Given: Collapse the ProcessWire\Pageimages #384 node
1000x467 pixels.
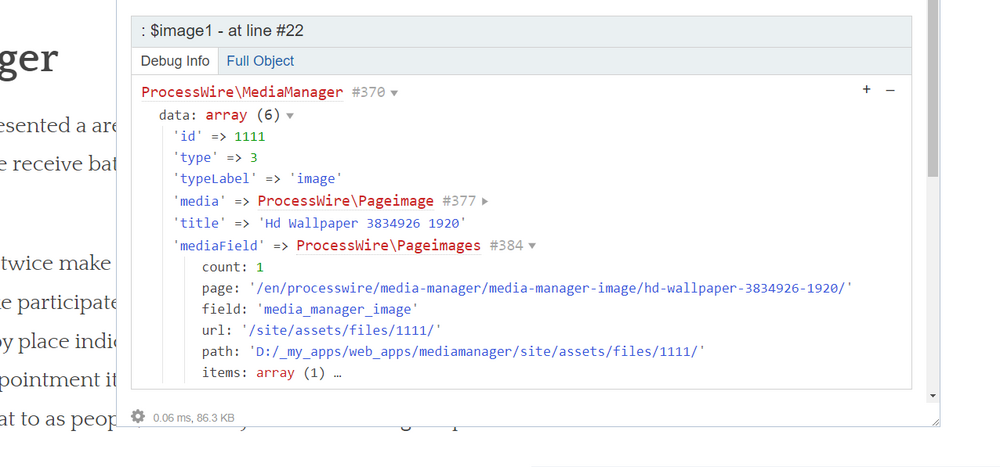Looking at the screenshot, I should 532,246.
